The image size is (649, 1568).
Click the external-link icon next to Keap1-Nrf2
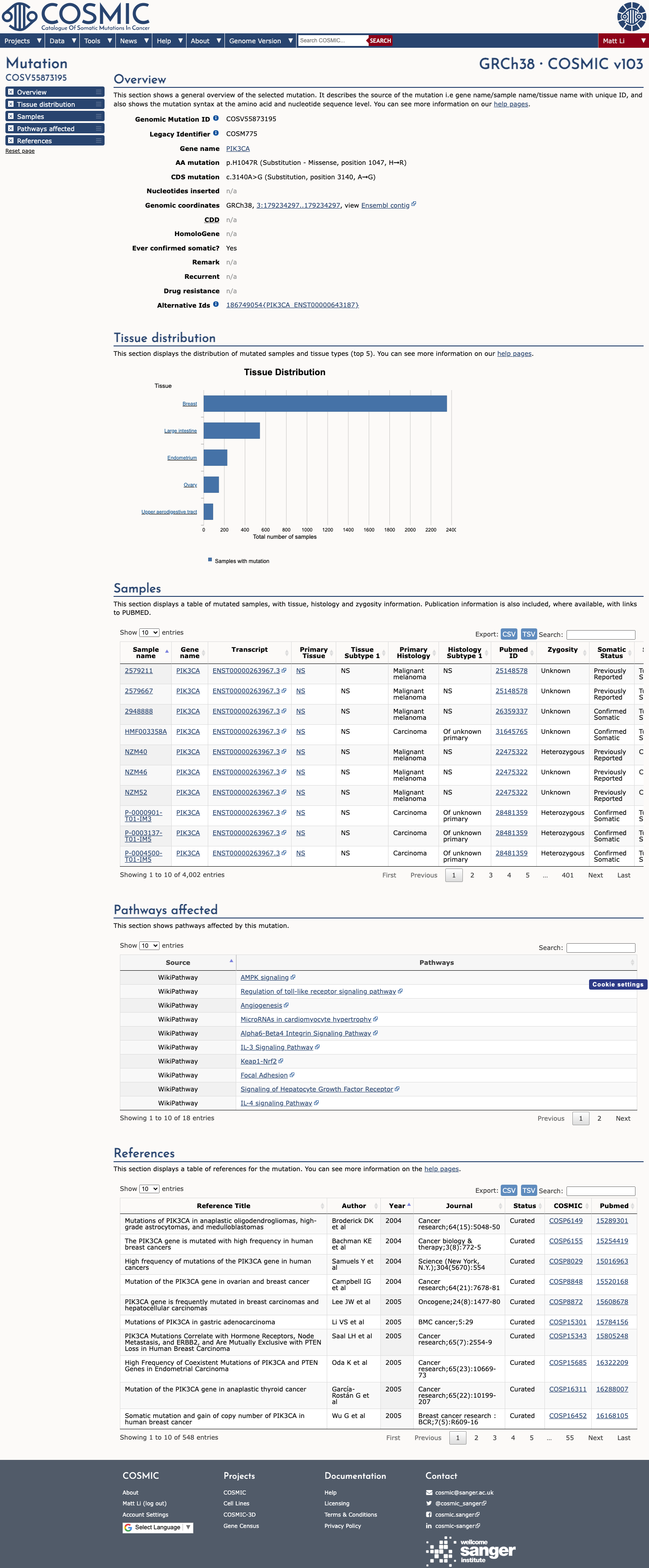click(x=281, y=1061)
